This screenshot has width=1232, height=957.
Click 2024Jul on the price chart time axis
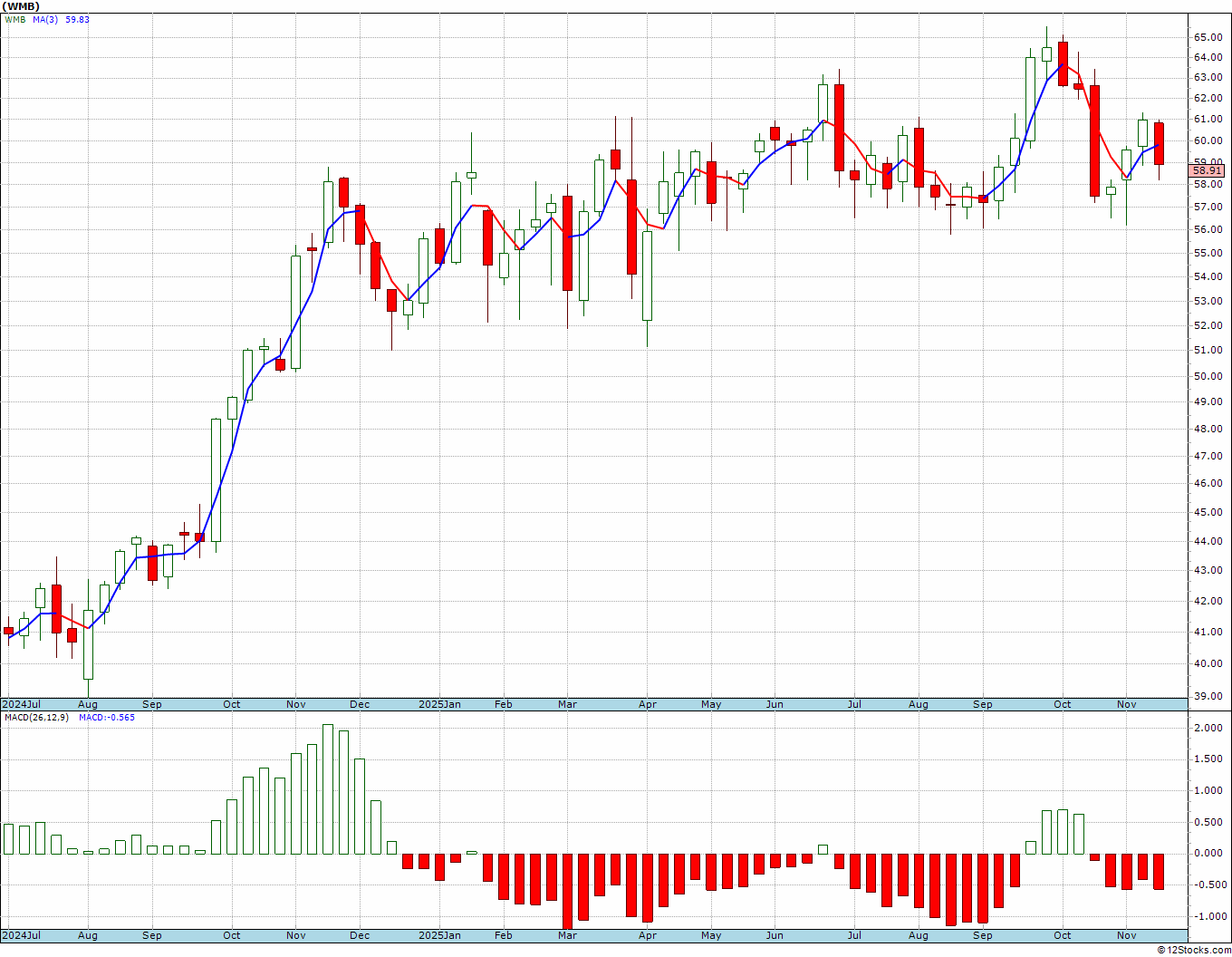coord(22,704)
